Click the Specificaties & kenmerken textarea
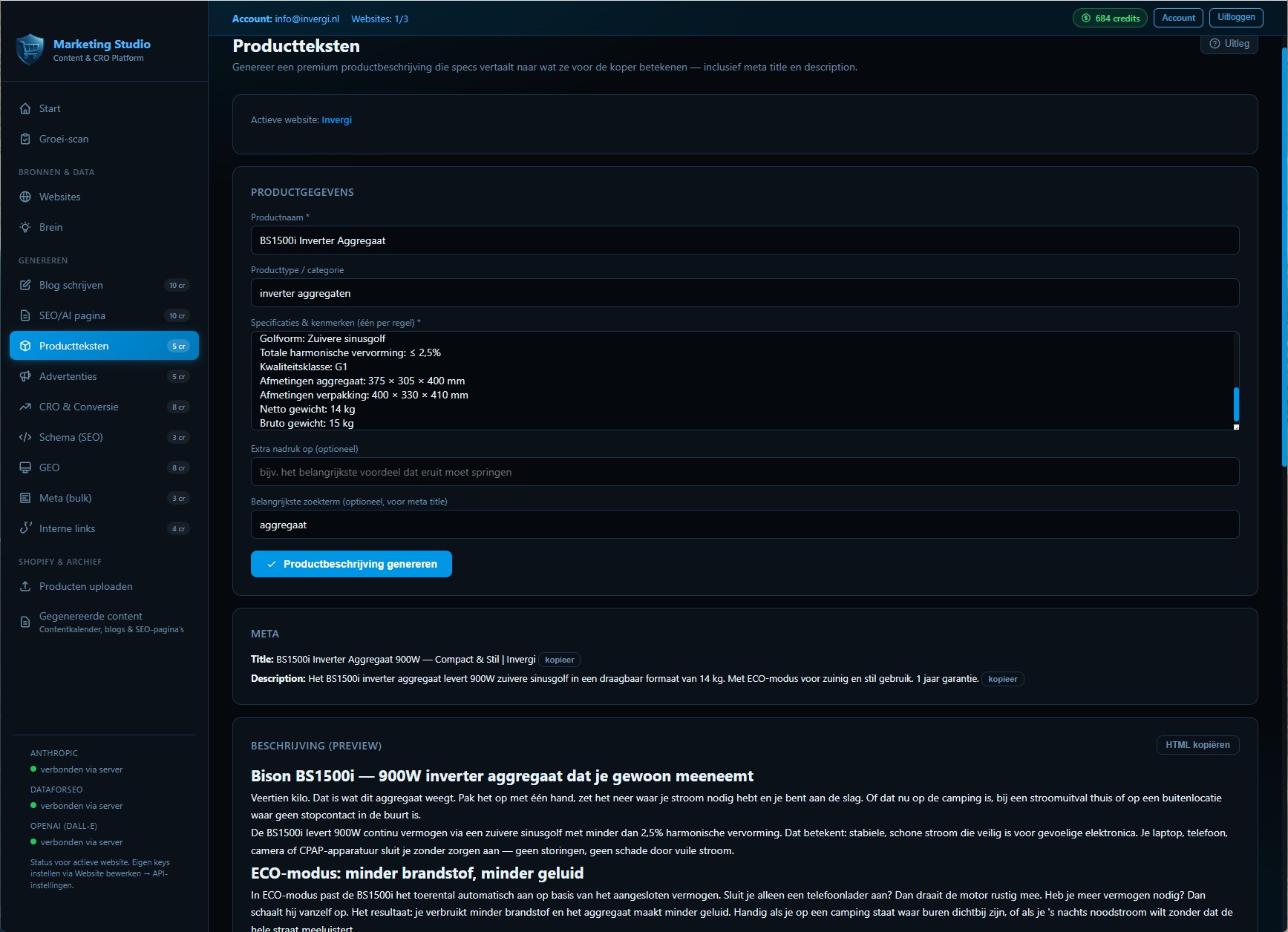The height and width of the screenshot is (932, 1288). 745,381
